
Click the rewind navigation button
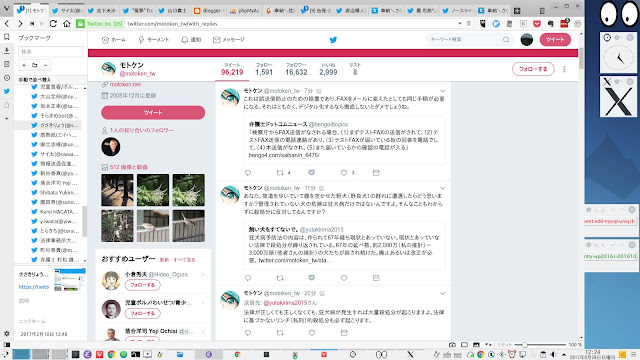coord(32,24)
